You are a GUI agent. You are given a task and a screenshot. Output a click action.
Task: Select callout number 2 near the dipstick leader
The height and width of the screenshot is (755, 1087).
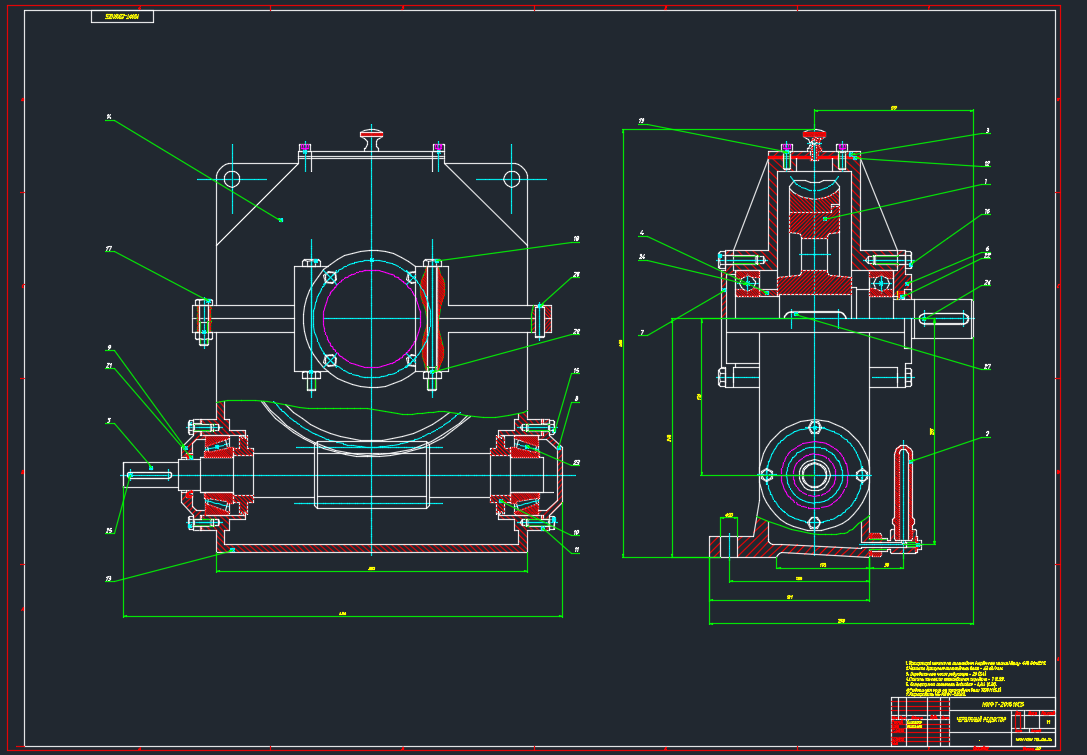tap(987, 434)
